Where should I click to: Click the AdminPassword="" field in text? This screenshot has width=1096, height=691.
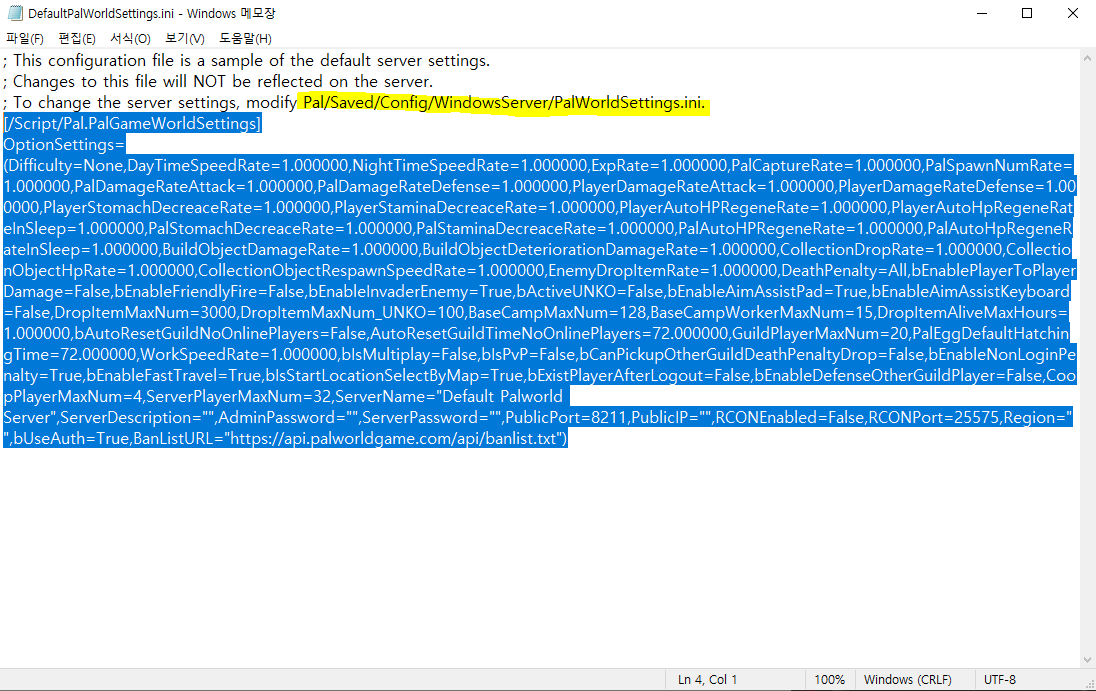[289, 417]
